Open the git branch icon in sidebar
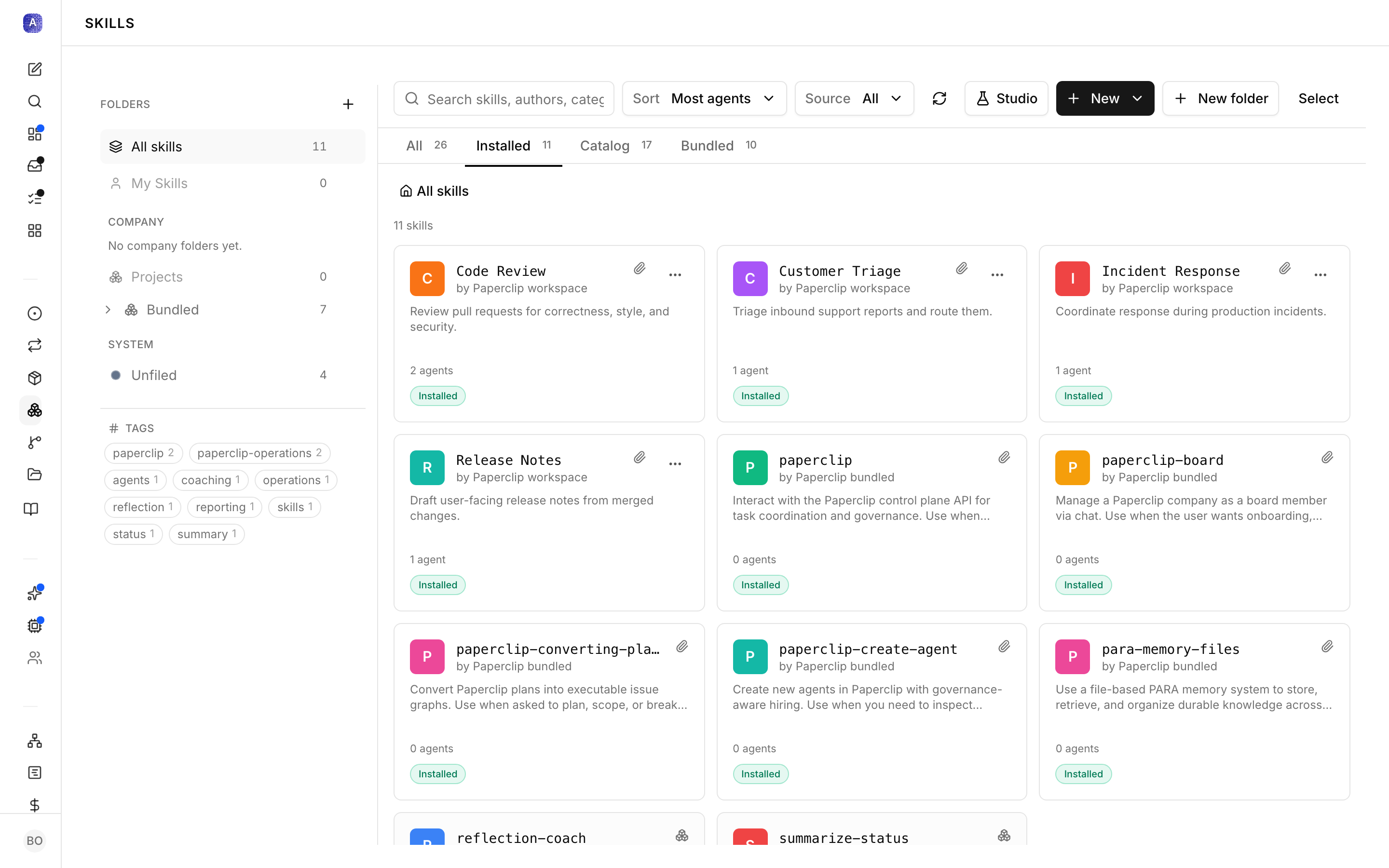This screenshot has height=868, width=1389. click(x=34, y=443)
